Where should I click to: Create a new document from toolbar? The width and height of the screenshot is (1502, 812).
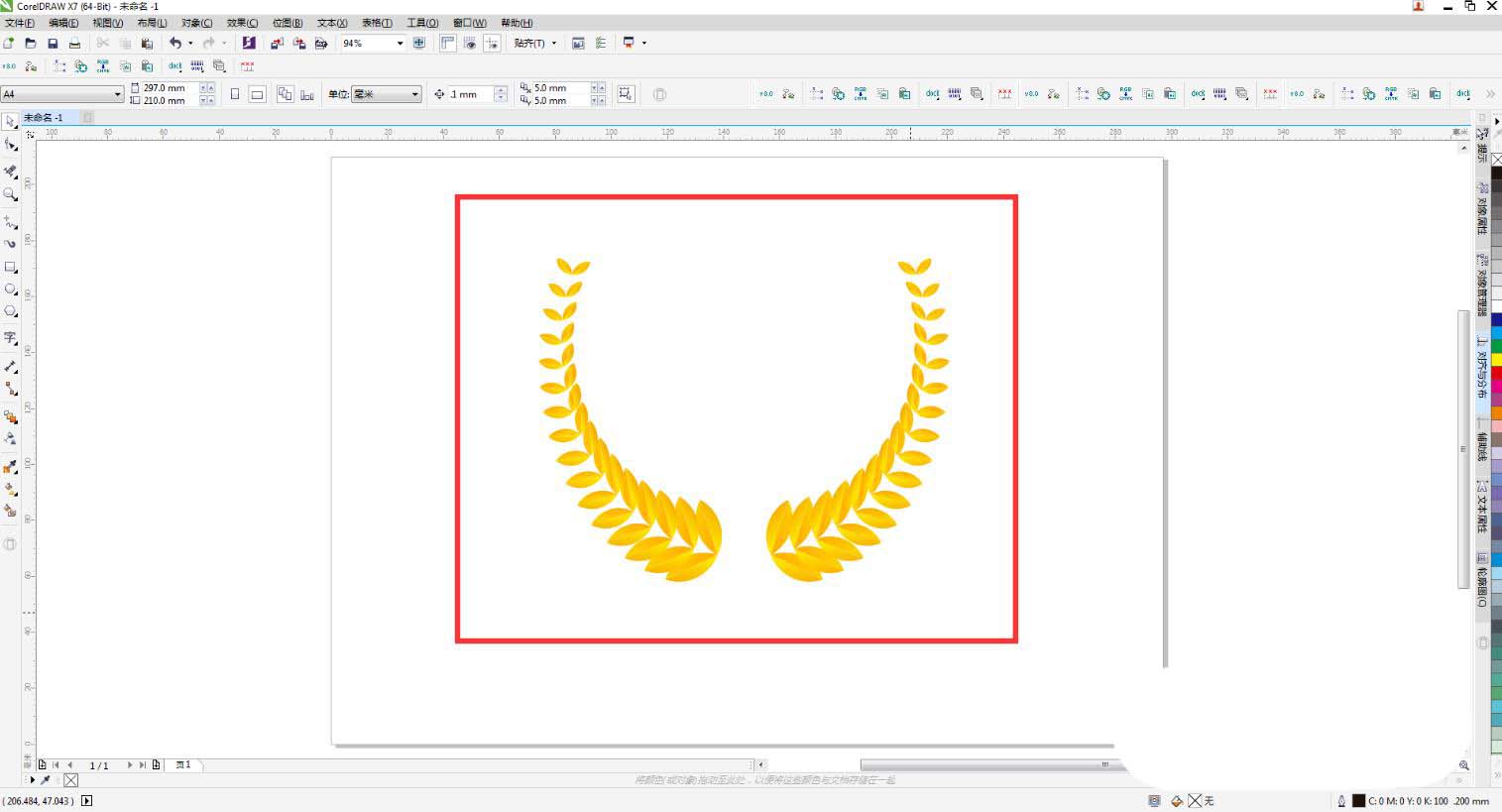click(x=9, y=43)
